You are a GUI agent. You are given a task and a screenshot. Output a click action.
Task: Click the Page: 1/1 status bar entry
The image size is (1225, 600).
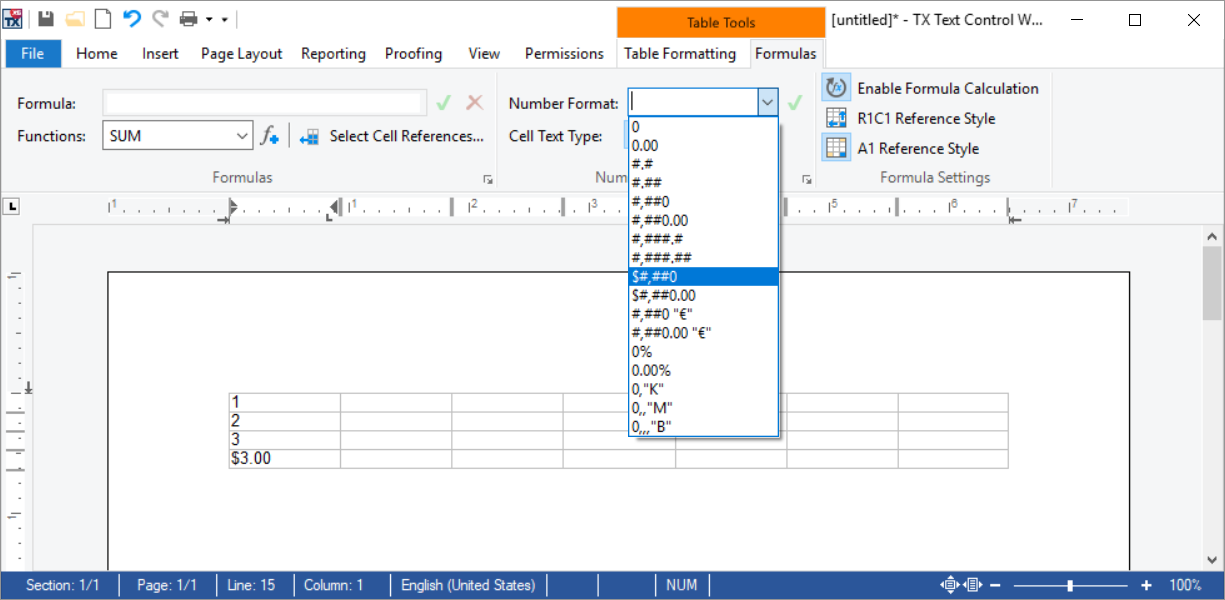(167, 585)
